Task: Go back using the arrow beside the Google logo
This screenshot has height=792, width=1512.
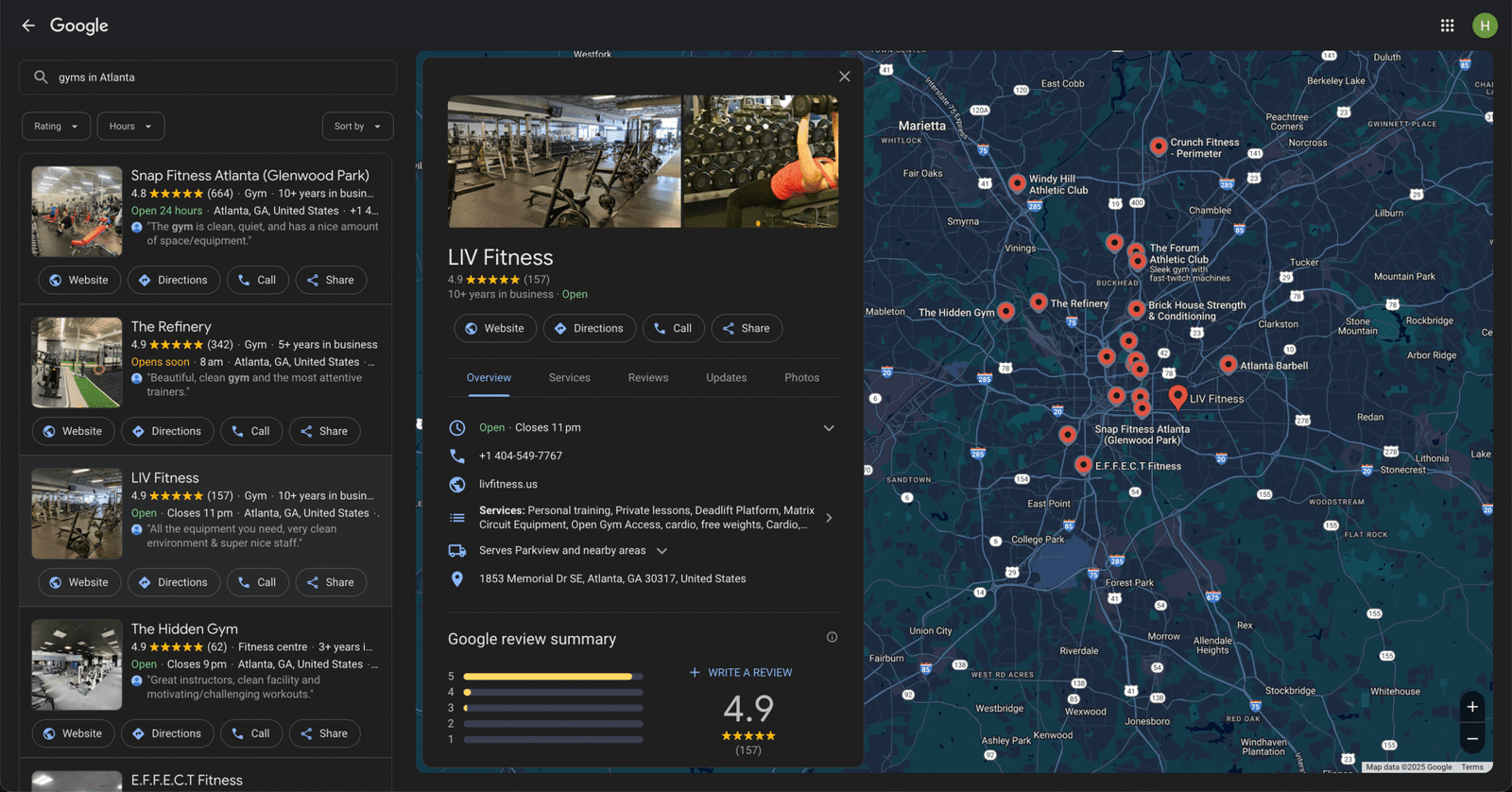Action: [28, 26]
